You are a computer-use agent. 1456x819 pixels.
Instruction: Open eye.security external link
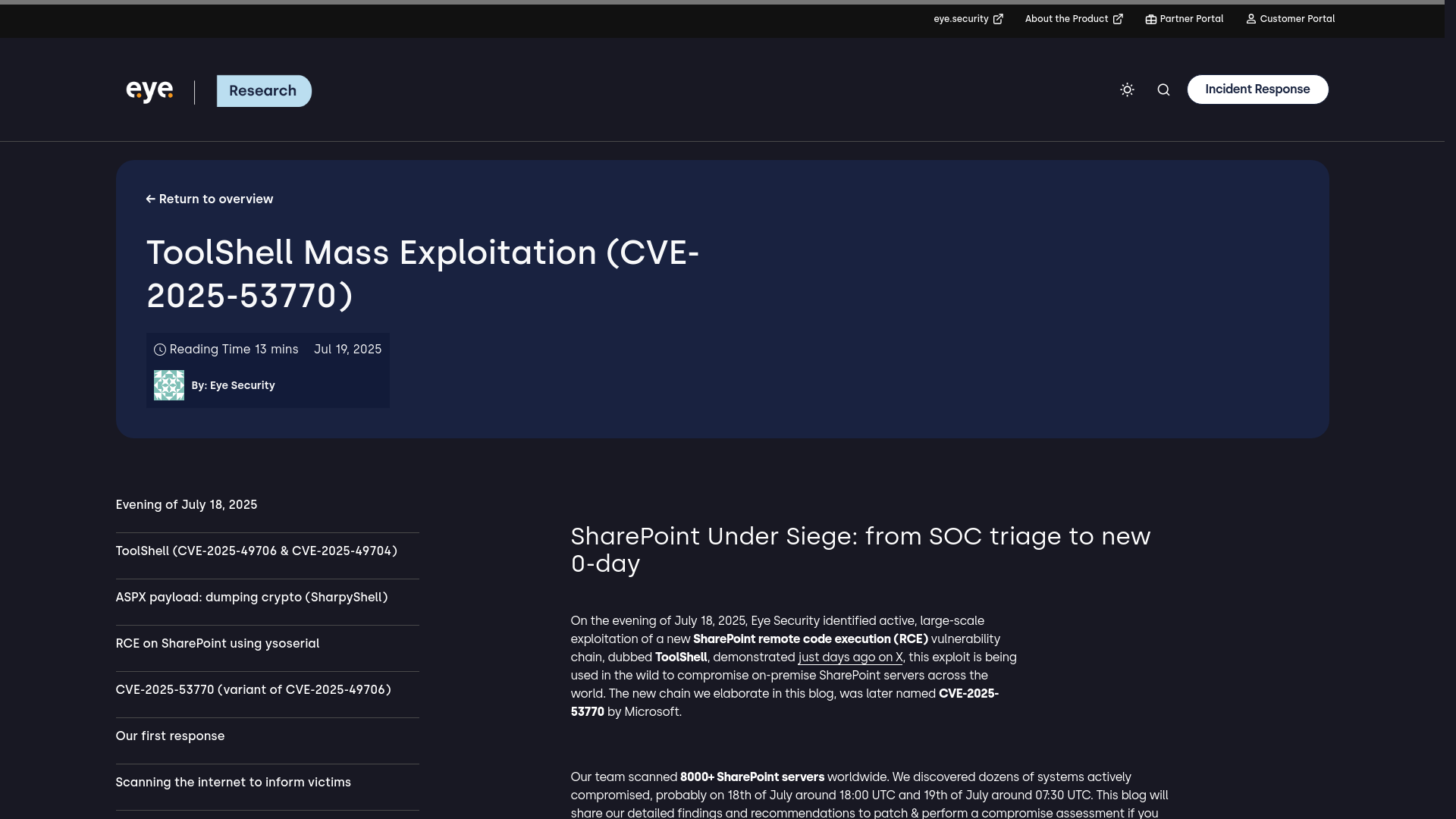pos(968,19)
